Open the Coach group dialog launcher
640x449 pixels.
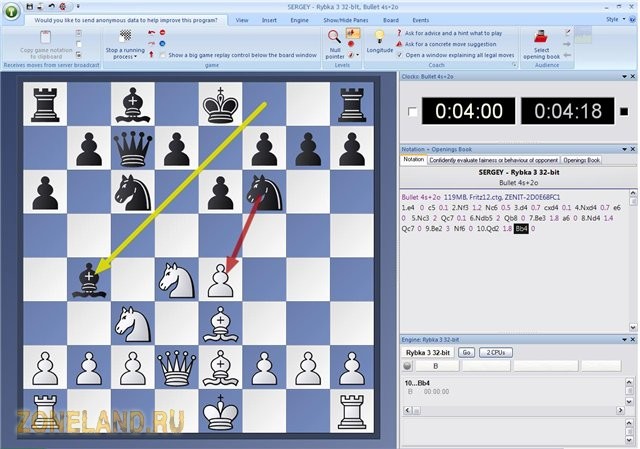point(514,65)
